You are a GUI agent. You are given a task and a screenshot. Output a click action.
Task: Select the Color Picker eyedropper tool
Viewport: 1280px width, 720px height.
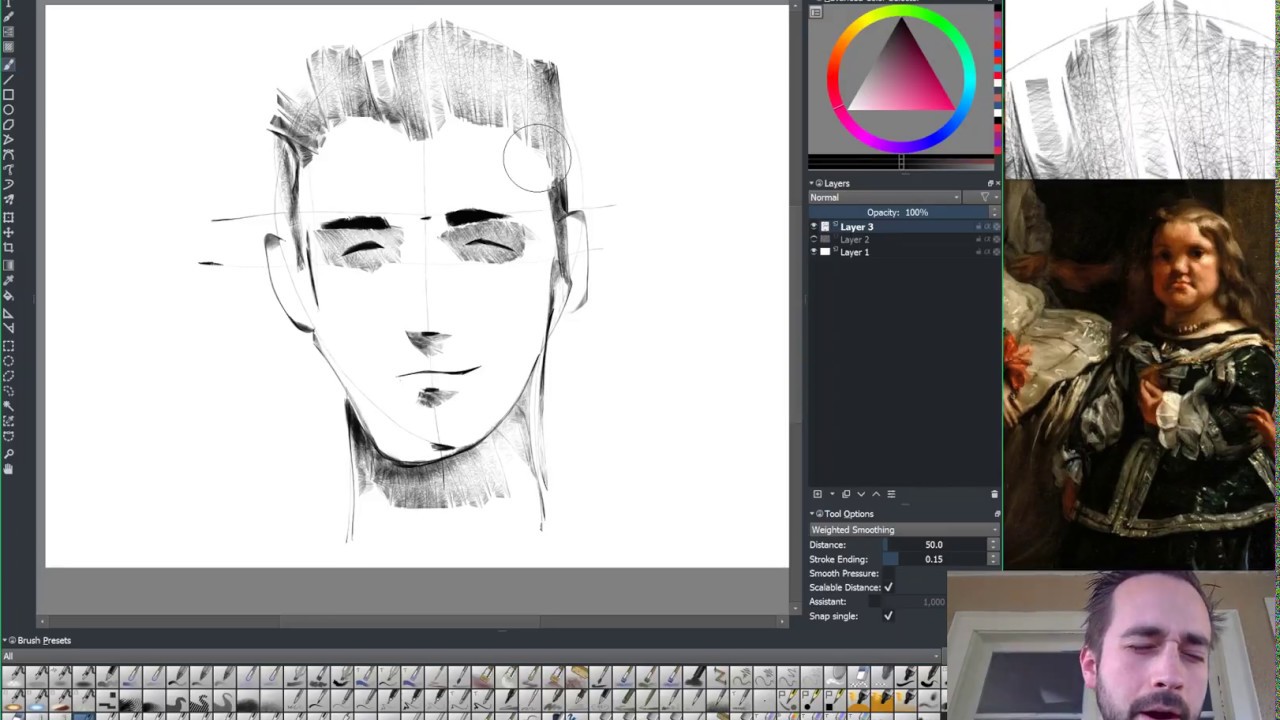8,280
